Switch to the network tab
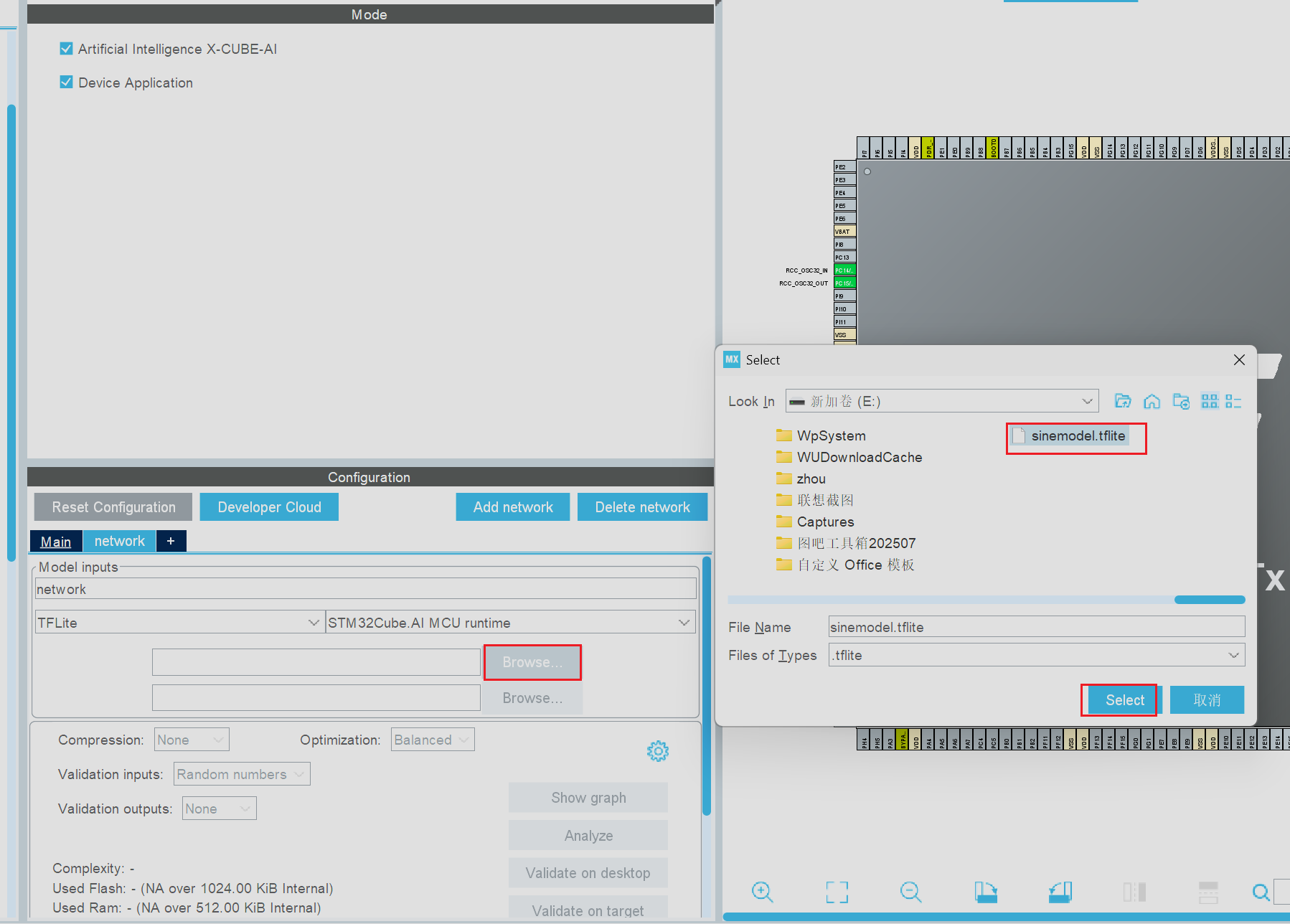1290x924 pixels. click(x=120, y=541)
